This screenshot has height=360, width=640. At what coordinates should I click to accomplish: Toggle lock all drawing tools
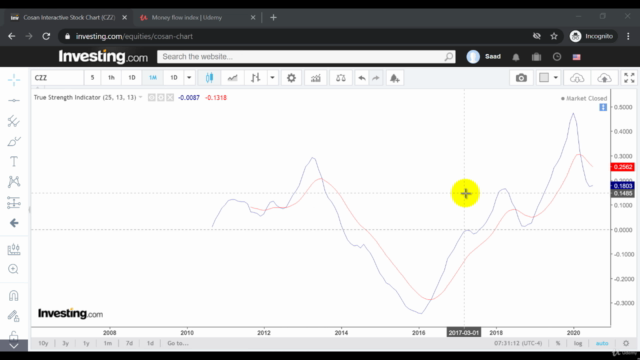[x=14, y=335]
